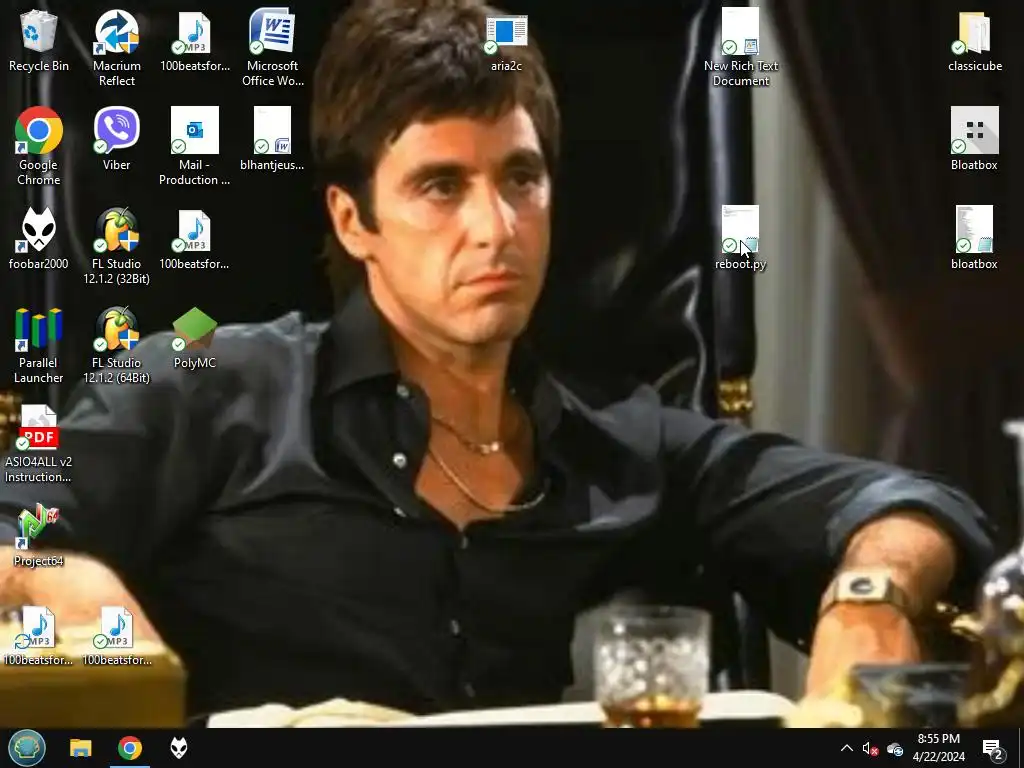1024x768 pixels.
Task: Show hidden system tray icons
Action: [x=846, y=748]
